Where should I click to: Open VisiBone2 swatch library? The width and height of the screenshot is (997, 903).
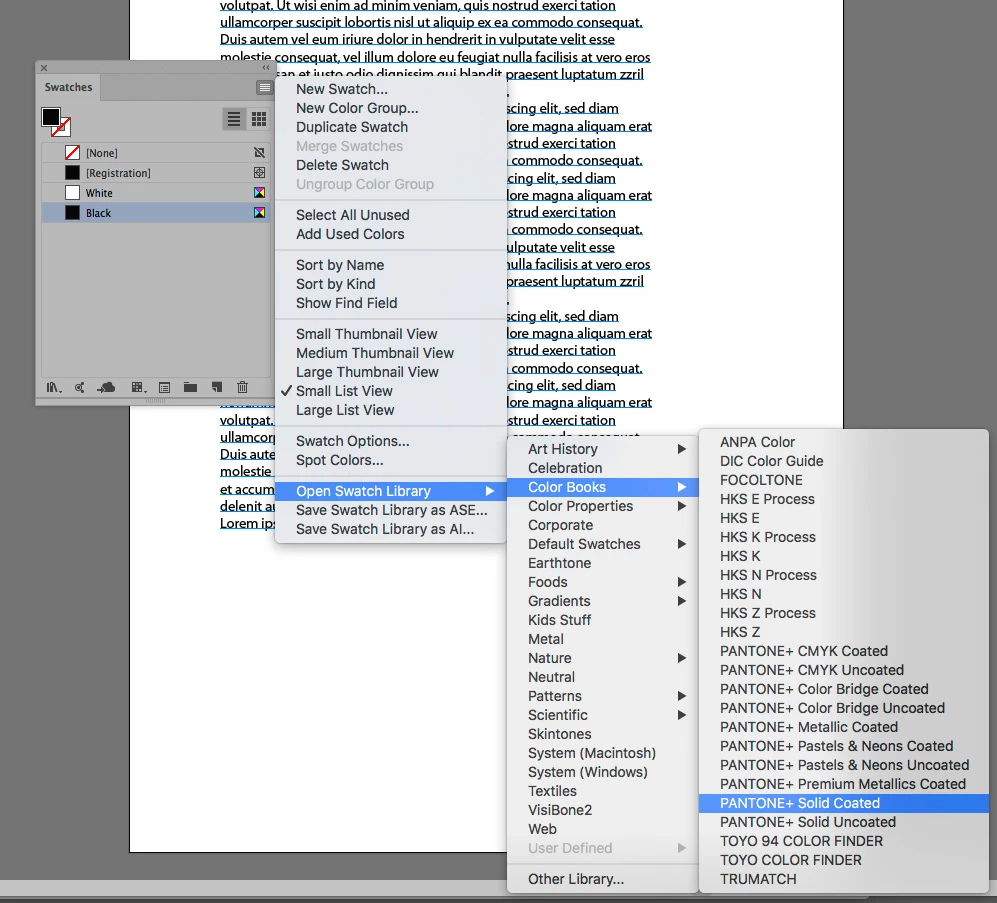click(602, 810)
